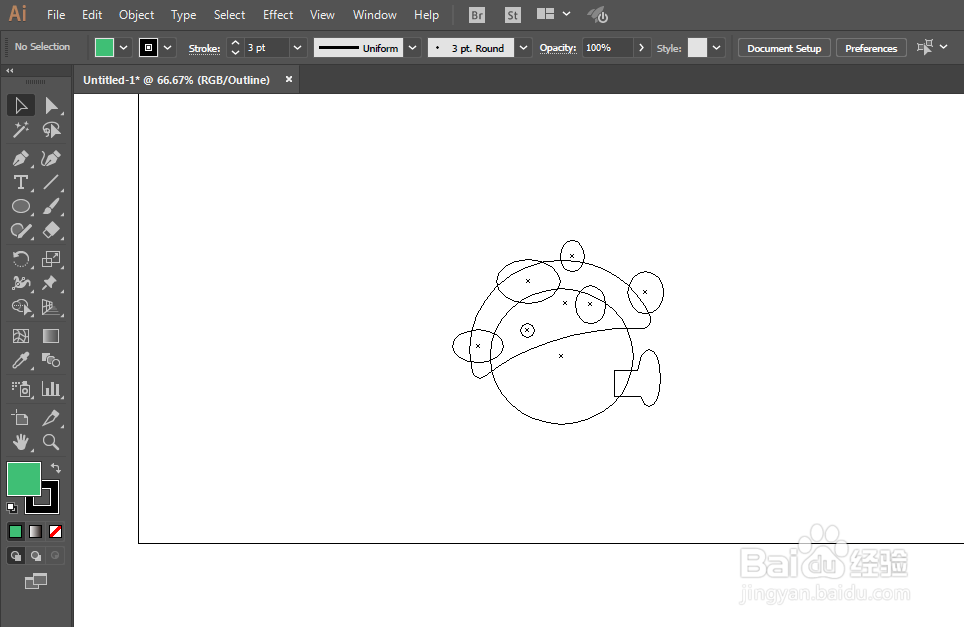Set paint mode to solid Color
Image resolution: width=964 pixels, height=627 pixels.
point(15,531)
